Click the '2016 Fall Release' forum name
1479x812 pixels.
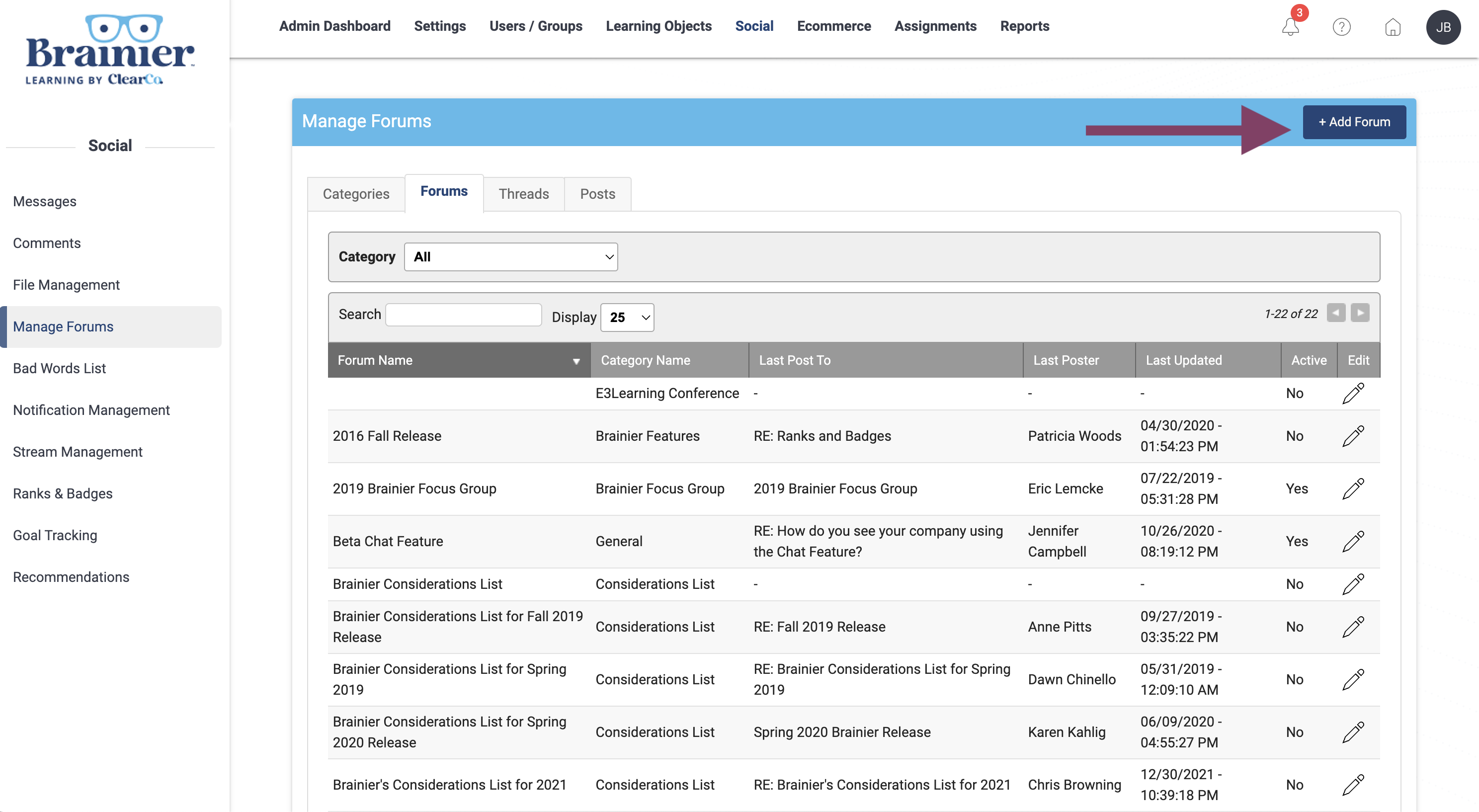coord(387,436)
